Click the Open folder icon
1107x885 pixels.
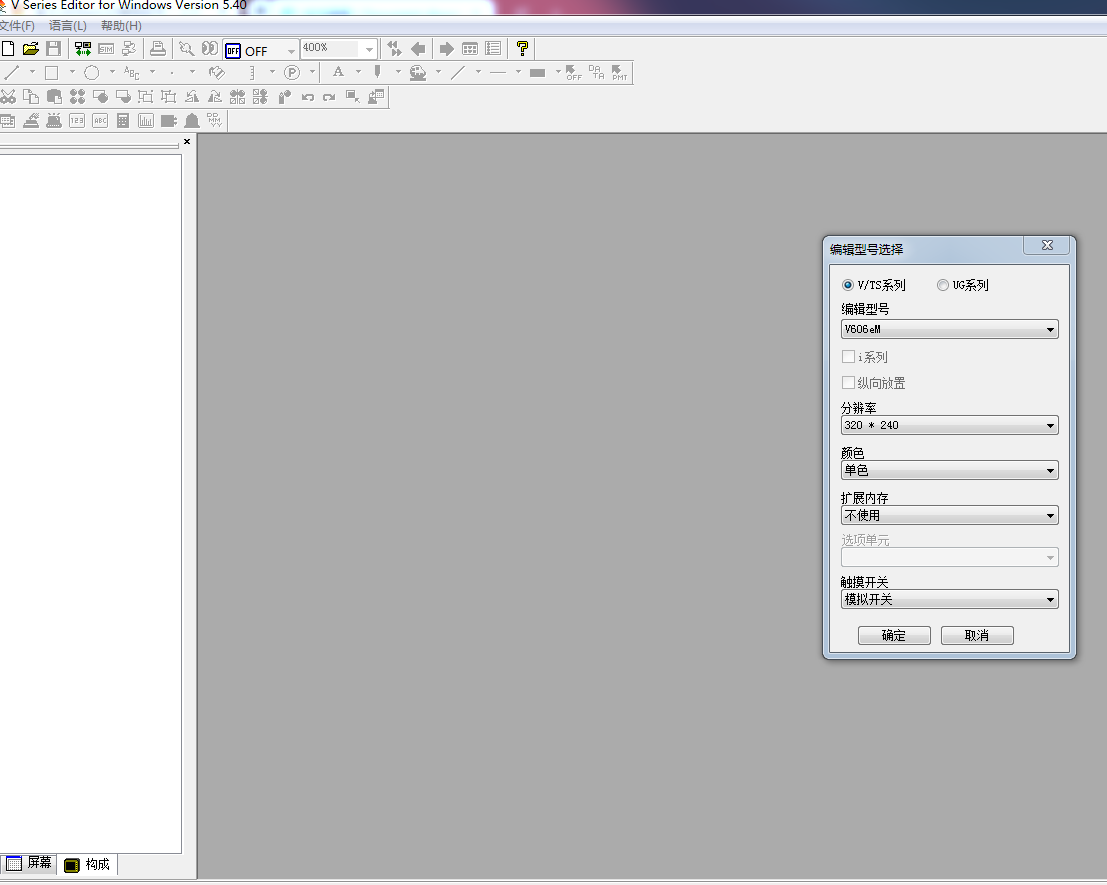31,49
